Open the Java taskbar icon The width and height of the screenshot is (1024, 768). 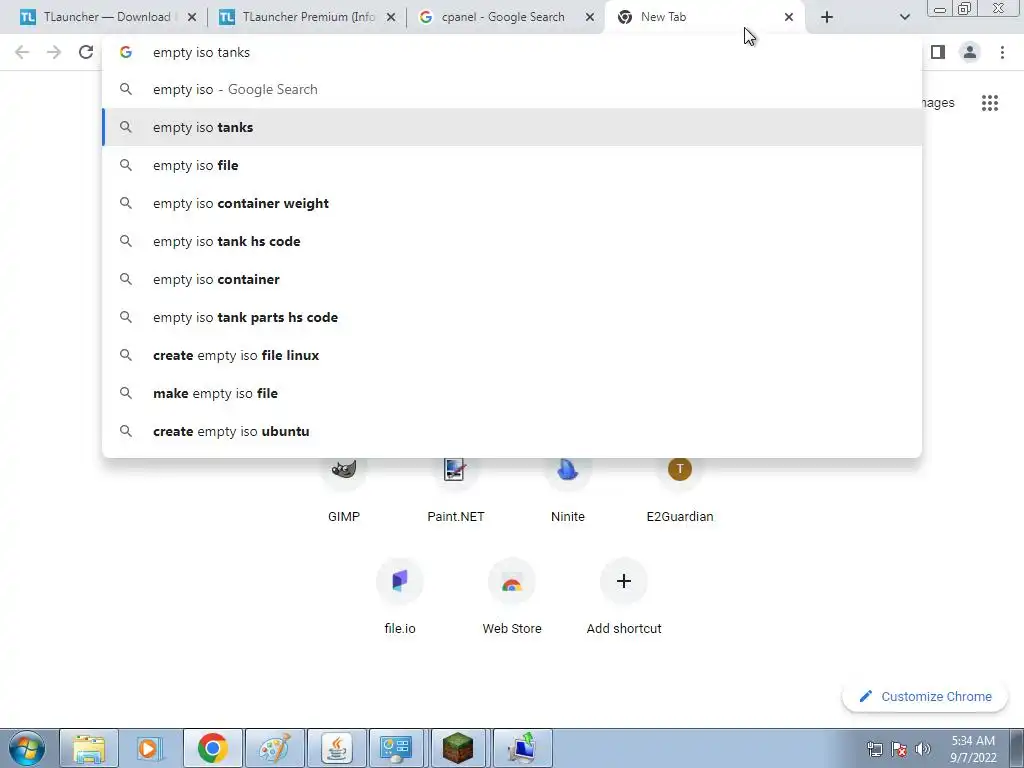coord(336,748)
